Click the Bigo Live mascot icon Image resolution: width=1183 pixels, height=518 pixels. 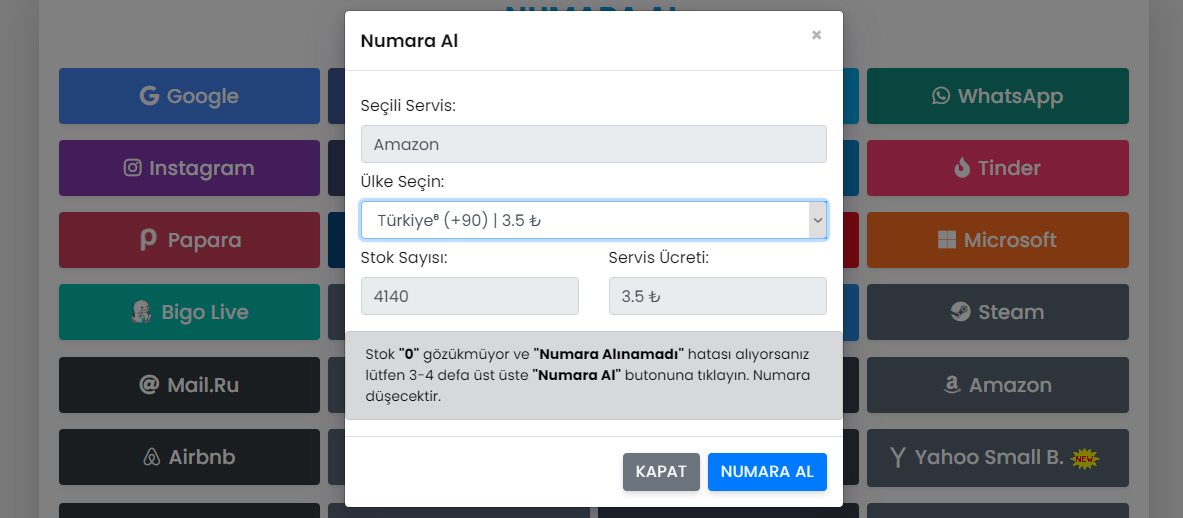click(x=141, y=311)
